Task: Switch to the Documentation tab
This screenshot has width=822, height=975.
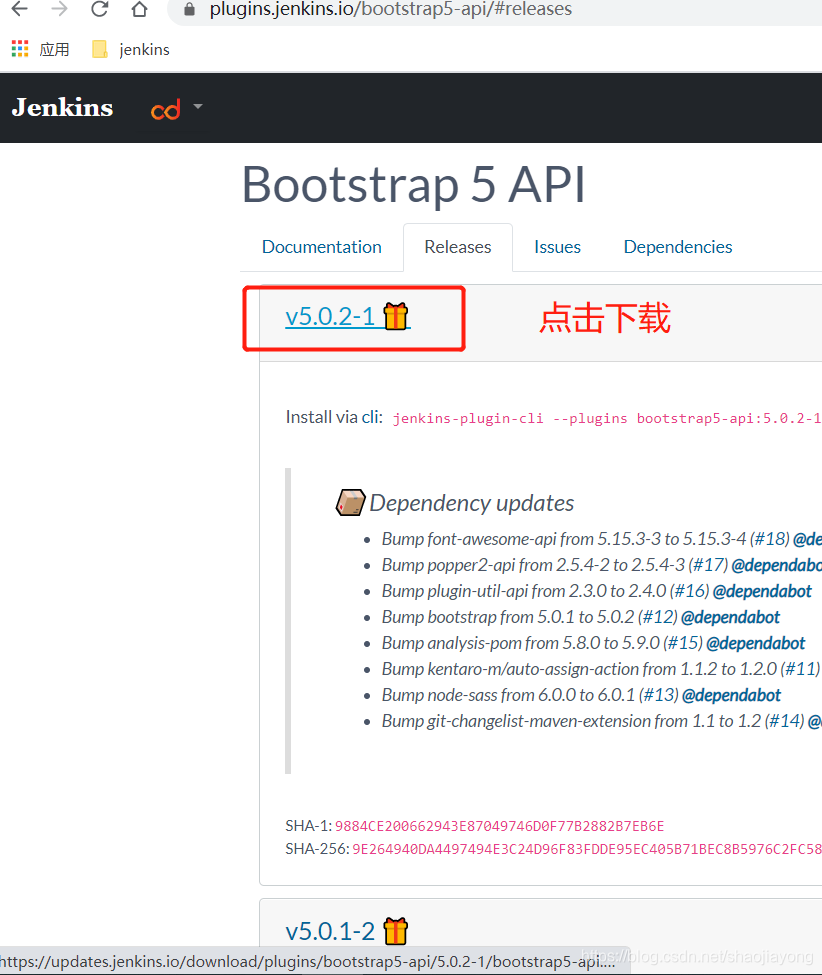Action: 321,247
